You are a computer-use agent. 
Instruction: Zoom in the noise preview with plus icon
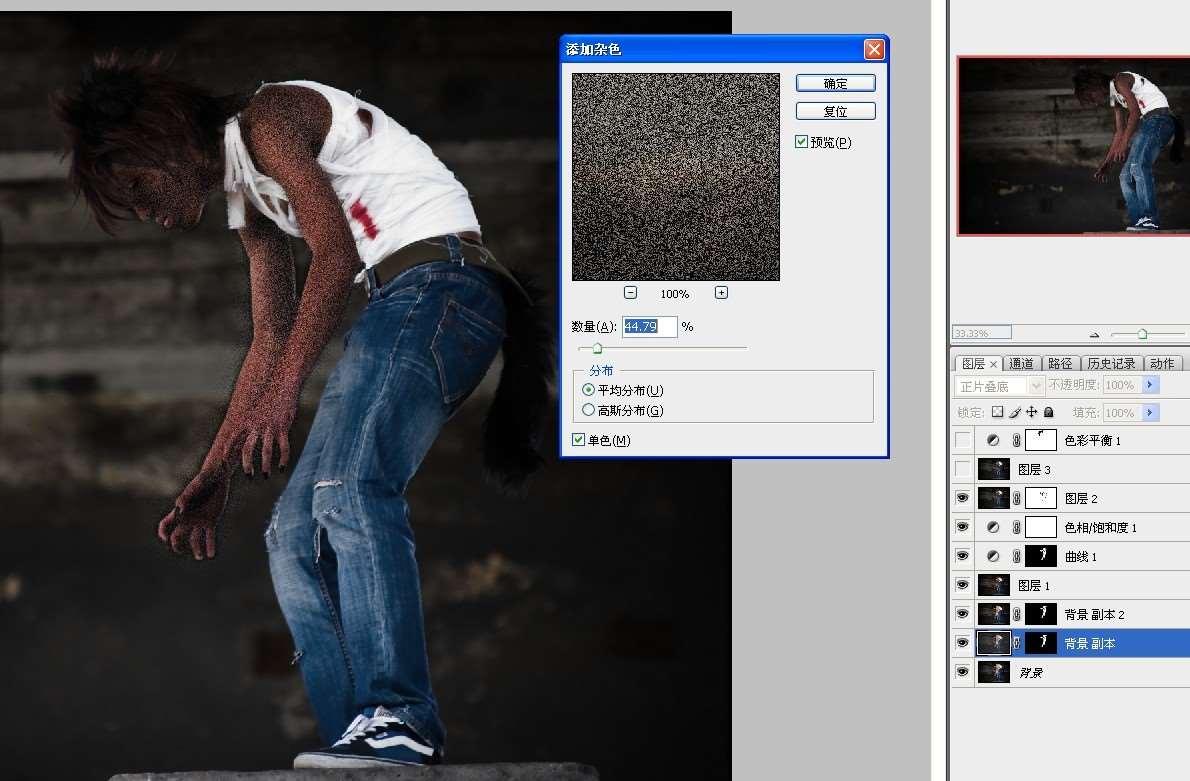[x=721, y=293]
